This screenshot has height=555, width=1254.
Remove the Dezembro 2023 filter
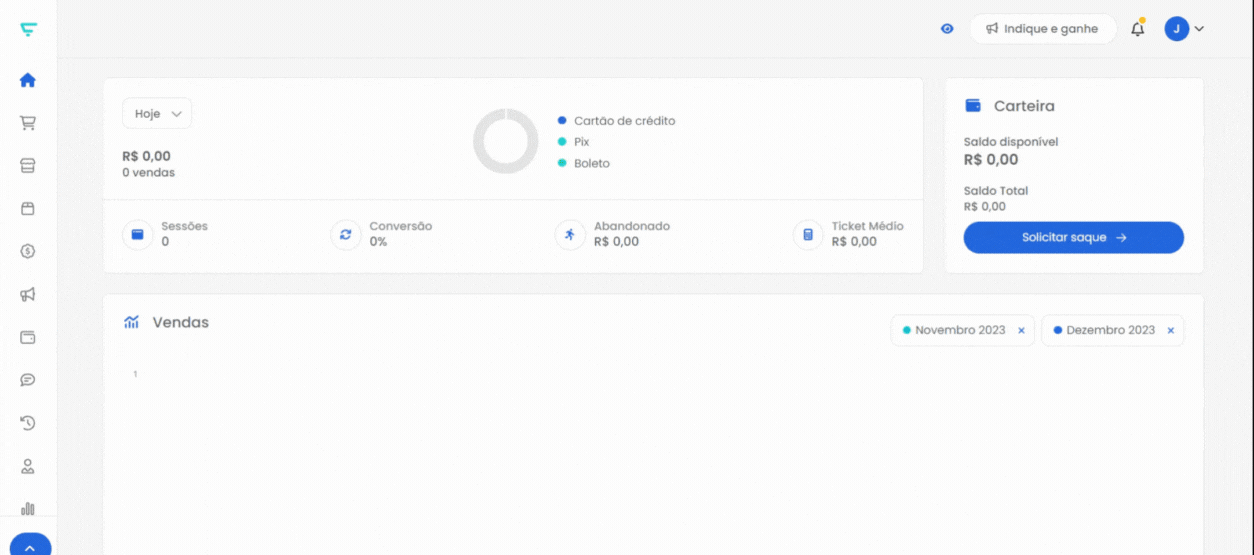(1170, 331)
